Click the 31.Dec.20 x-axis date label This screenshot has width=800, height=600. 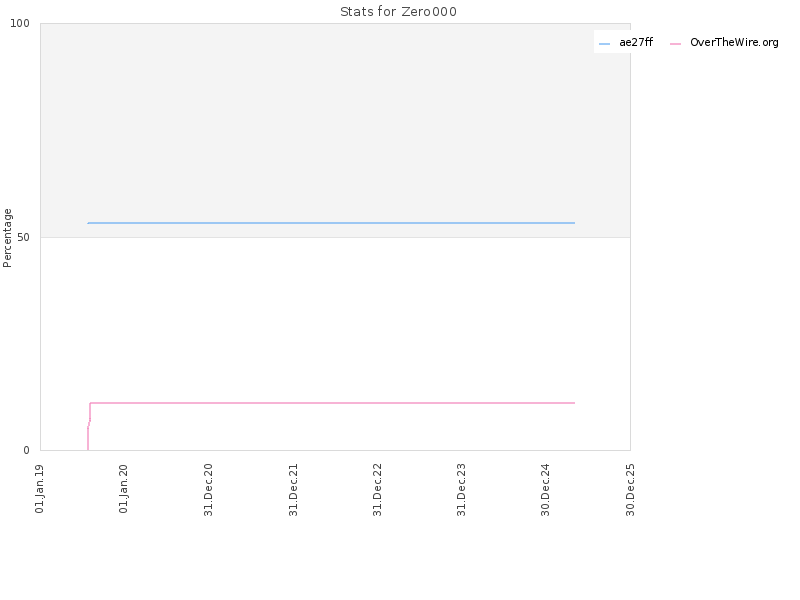coord(208,490)
